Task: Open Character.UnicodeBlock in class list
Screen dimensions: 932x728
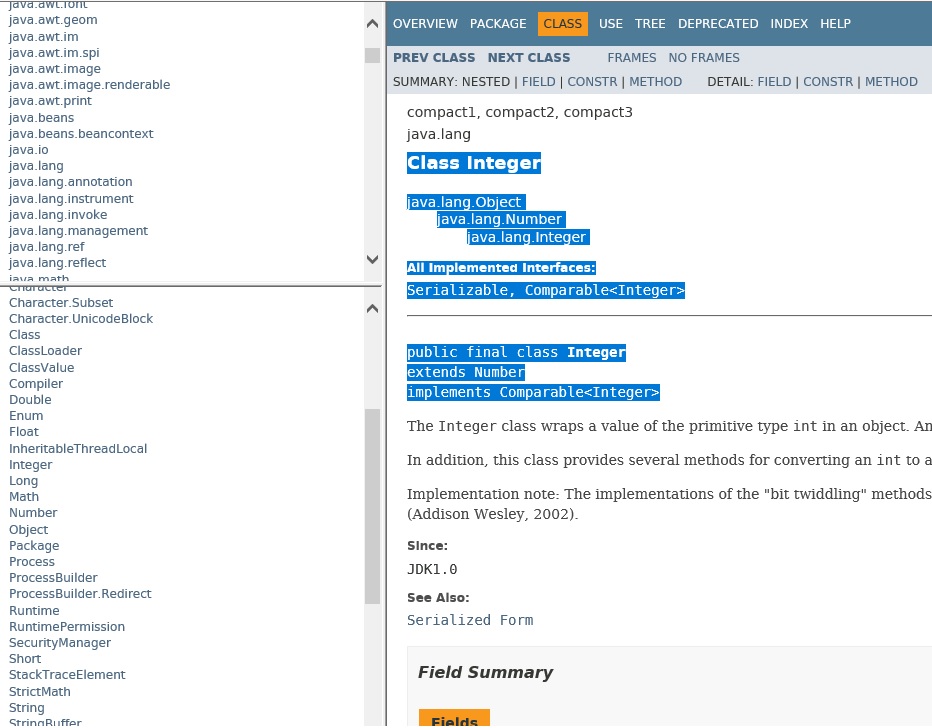Action: (81, 319)
